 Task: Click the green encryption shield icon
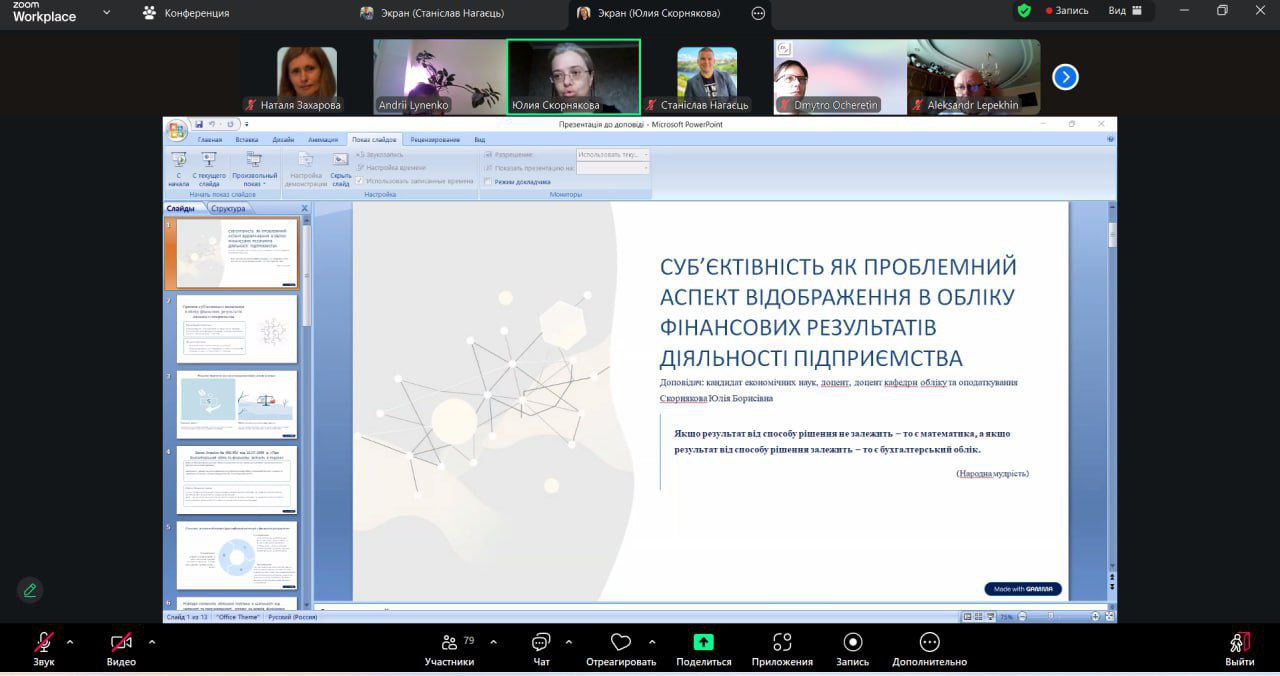[1024, 11]
